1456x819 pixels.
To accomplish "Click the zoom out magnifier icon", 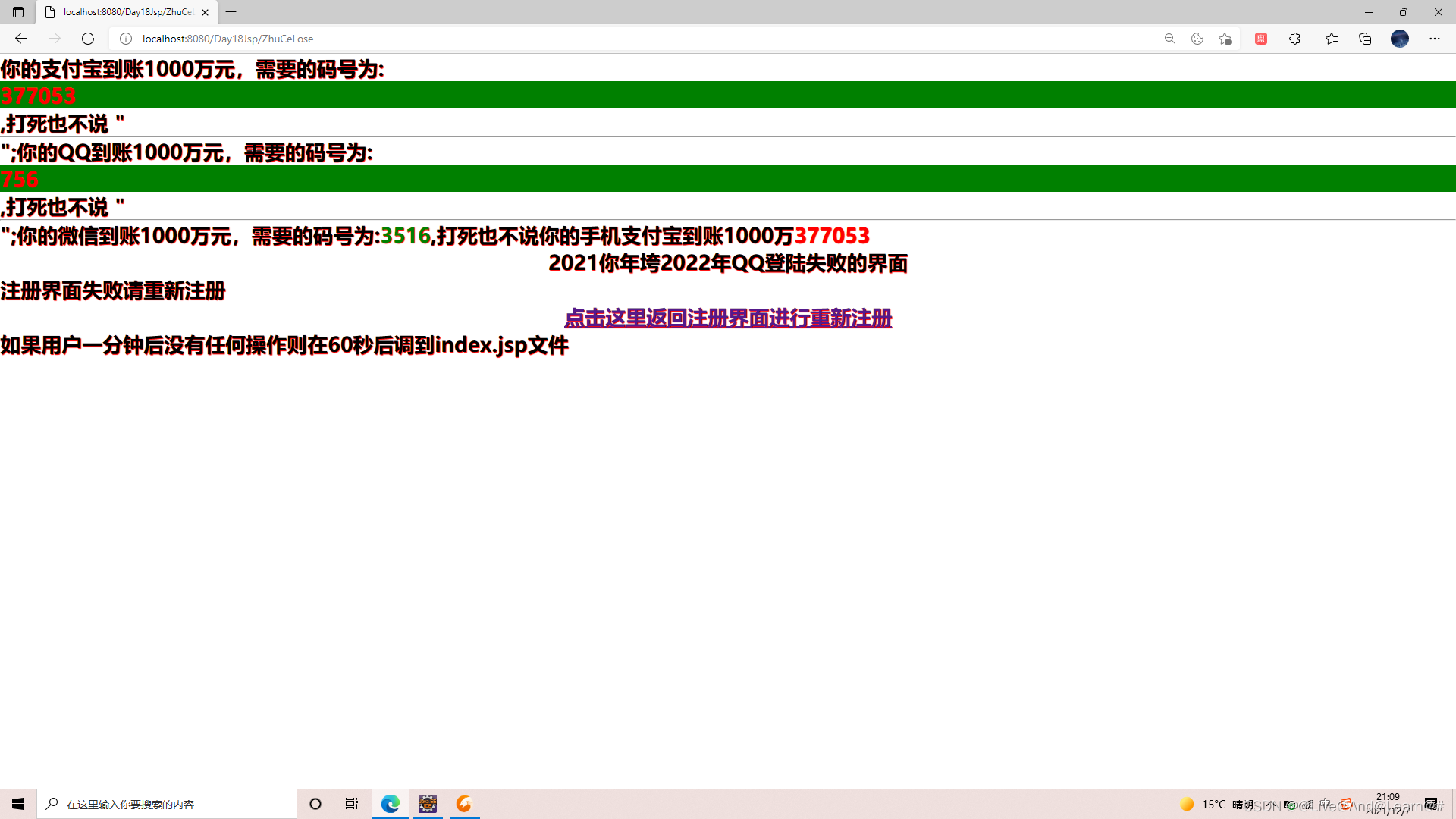I will tap(1169, 39).
